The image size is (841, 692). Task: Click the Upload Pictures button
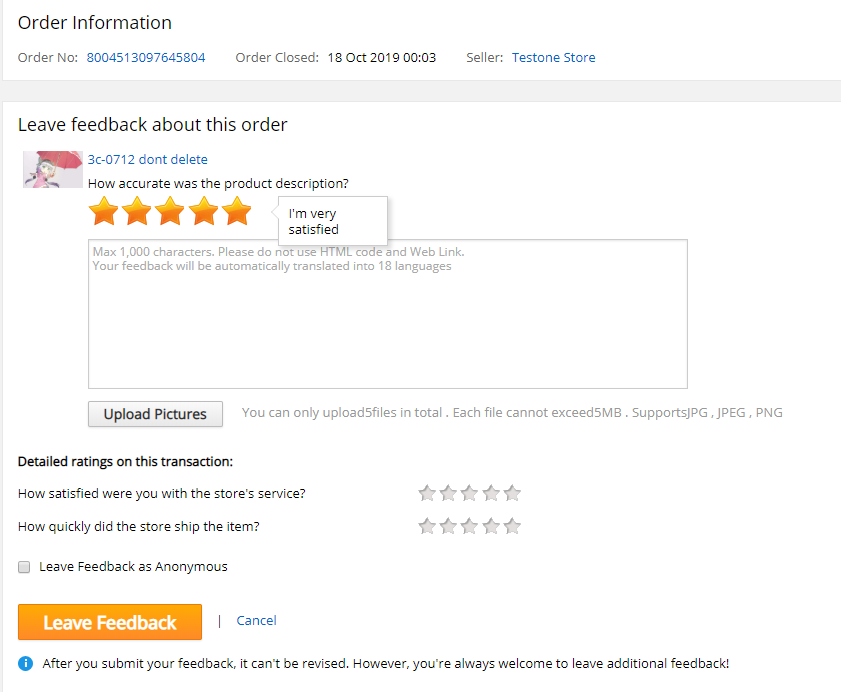[155, 414]
